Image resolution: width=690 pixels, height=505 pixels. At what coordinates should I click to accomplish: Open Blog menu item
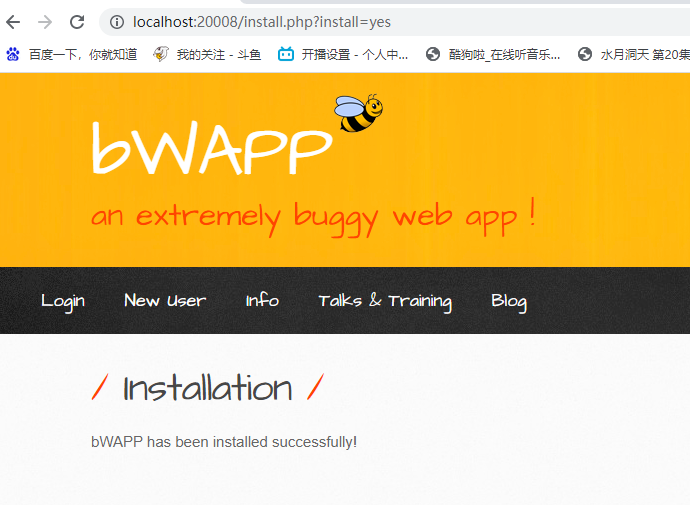(x=509, y=302)
